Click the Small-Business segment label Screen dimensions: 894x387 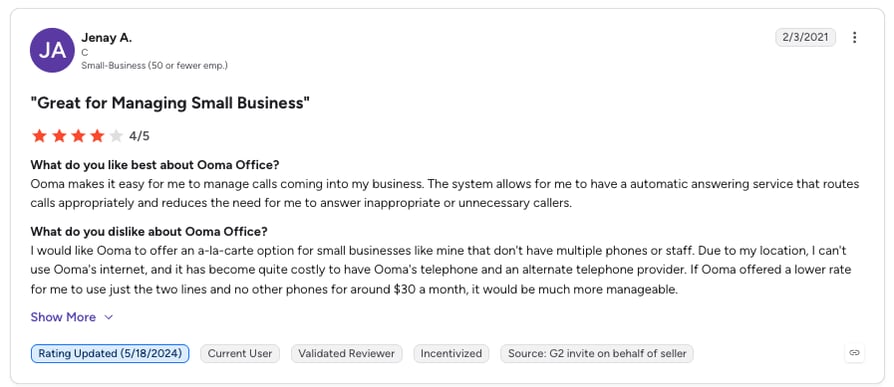[155, 66]
